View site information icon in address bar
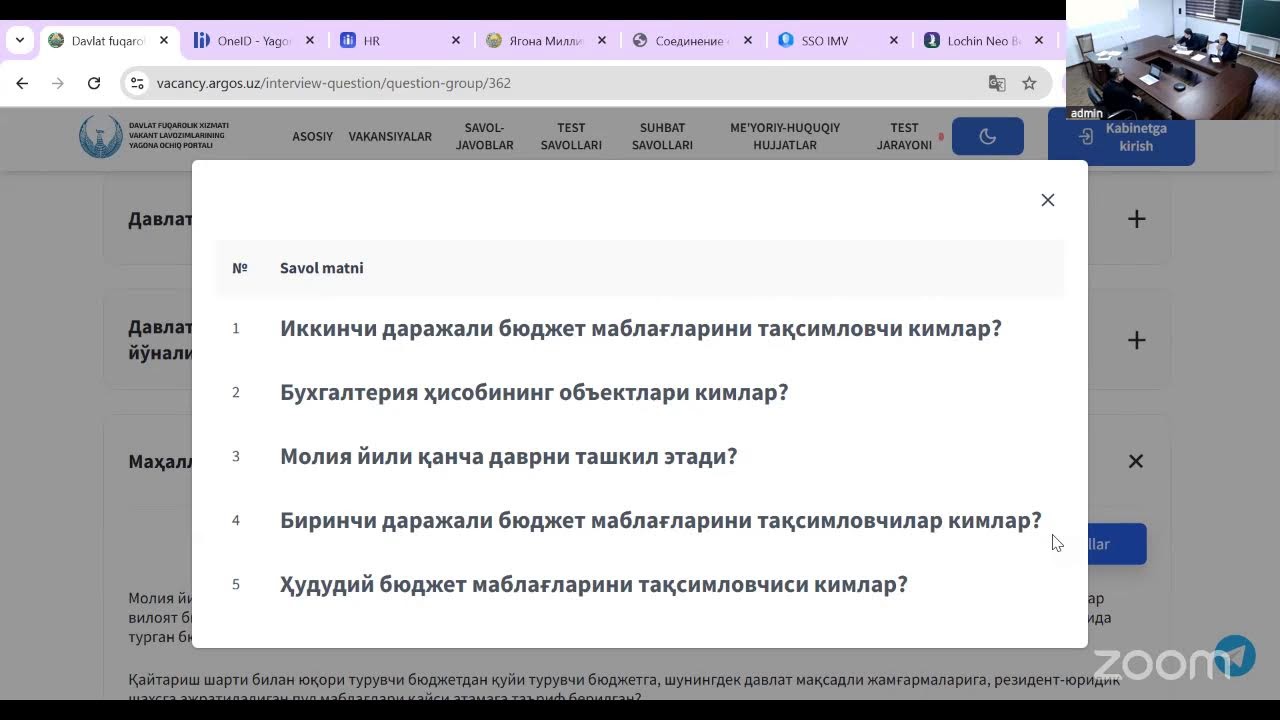This screenshot has width=1280, height=720. click(x=137, y=83)
